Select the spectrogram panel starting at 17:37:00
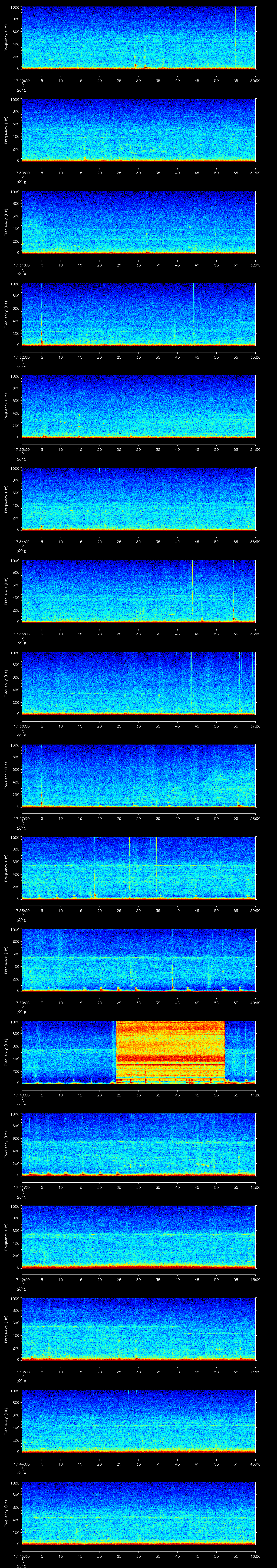This screenshot has height=1568, width=277. (x=138, y=775)
